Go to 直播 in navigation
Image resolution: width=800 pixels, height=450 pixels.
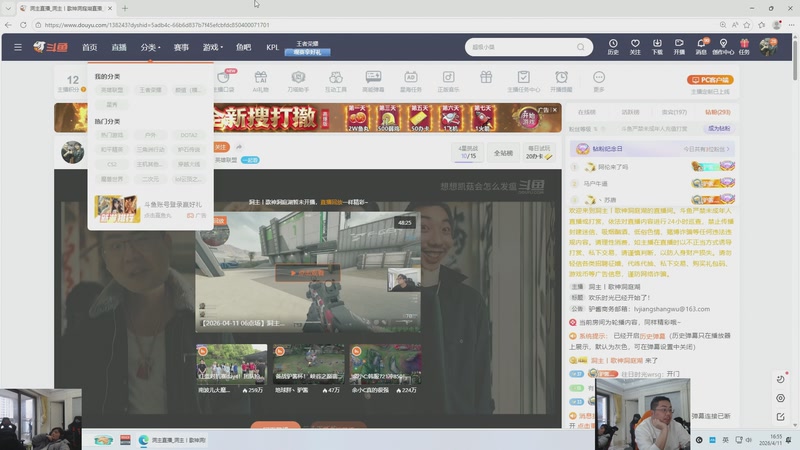point(119,47)
